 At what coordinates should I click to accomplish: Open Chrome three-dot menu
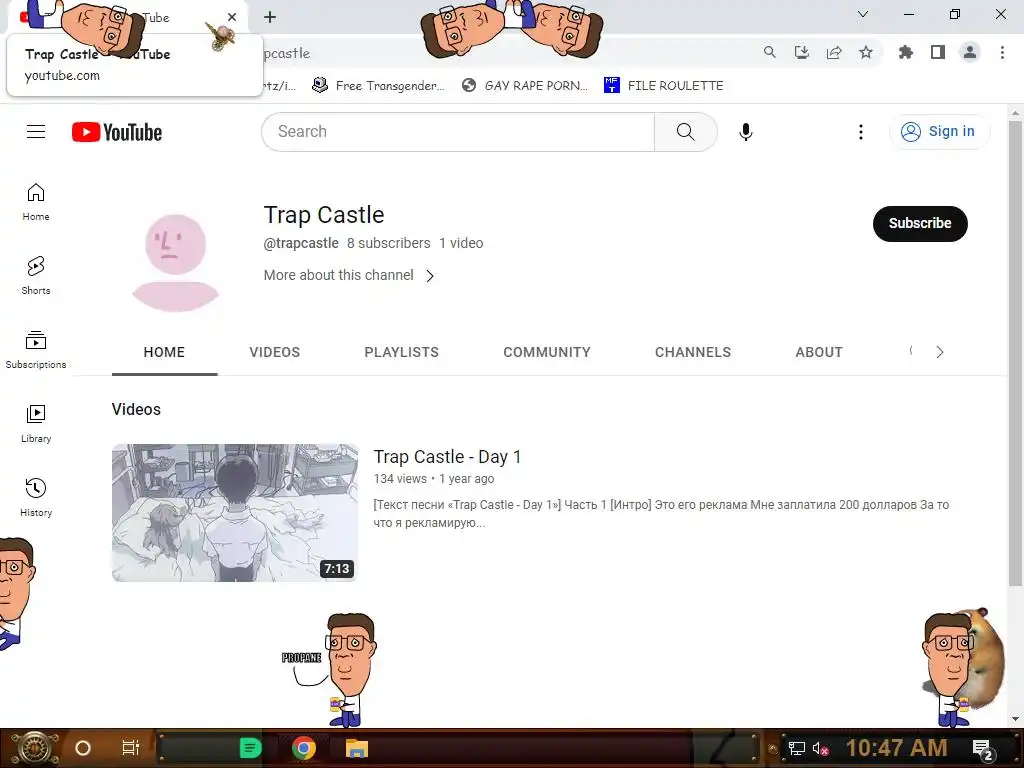[x=1002, y=52]
